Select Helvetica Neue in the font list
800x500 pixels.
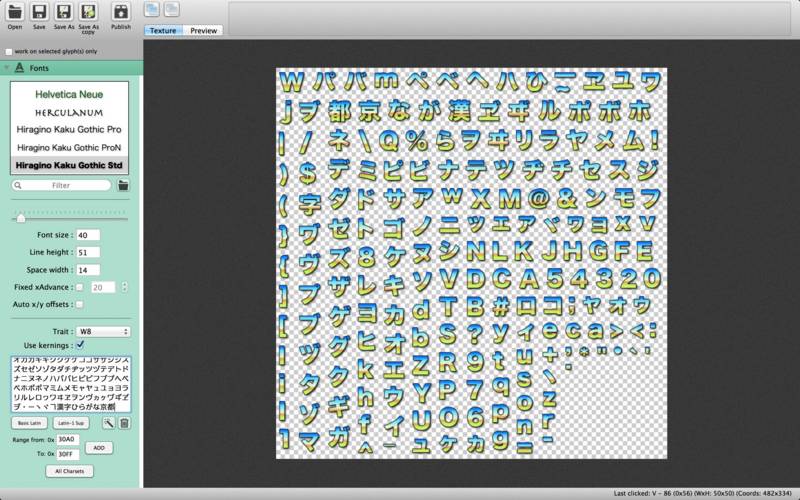coord(69,94)
